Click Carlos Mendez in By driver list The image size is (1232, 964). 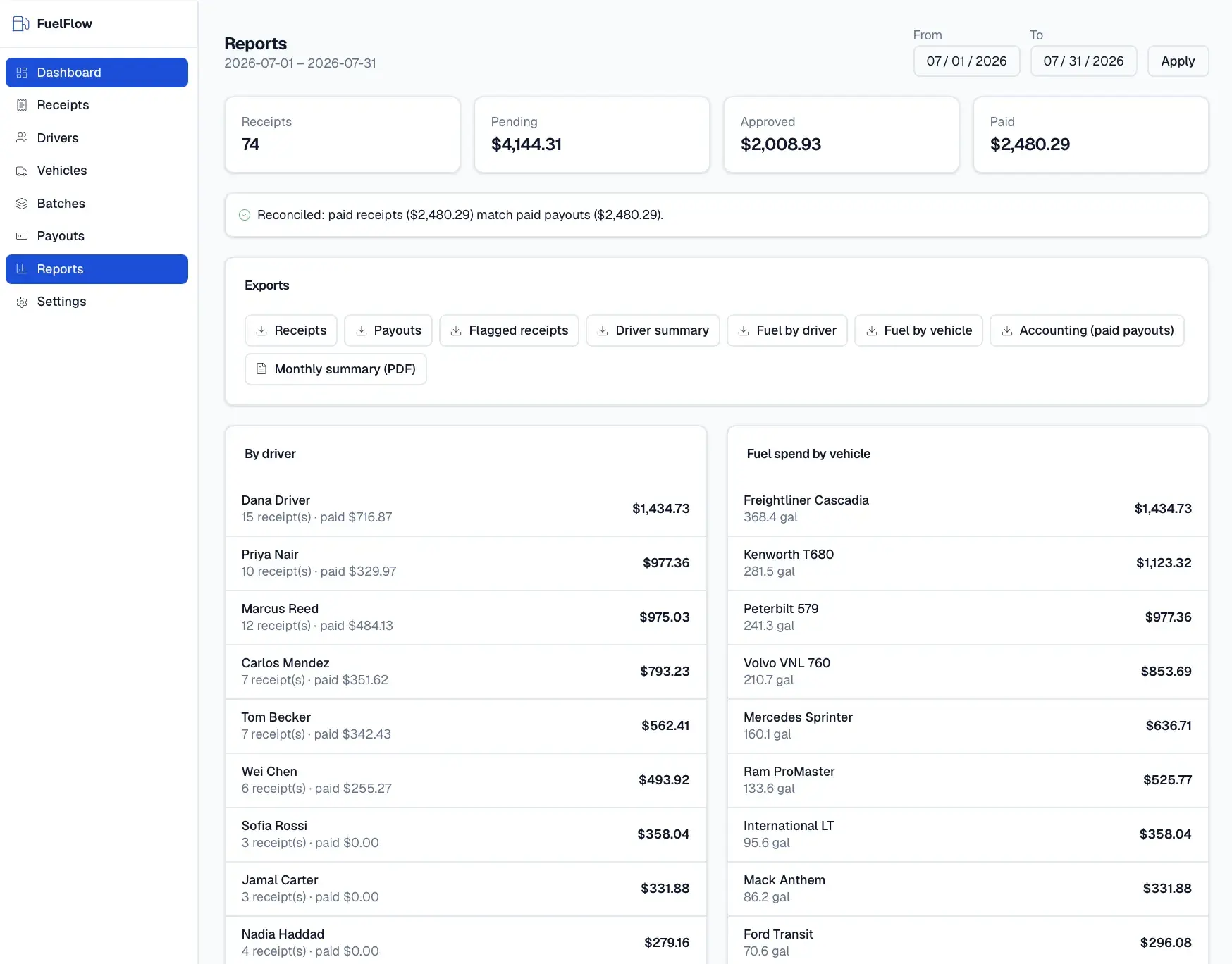point(466,672)
